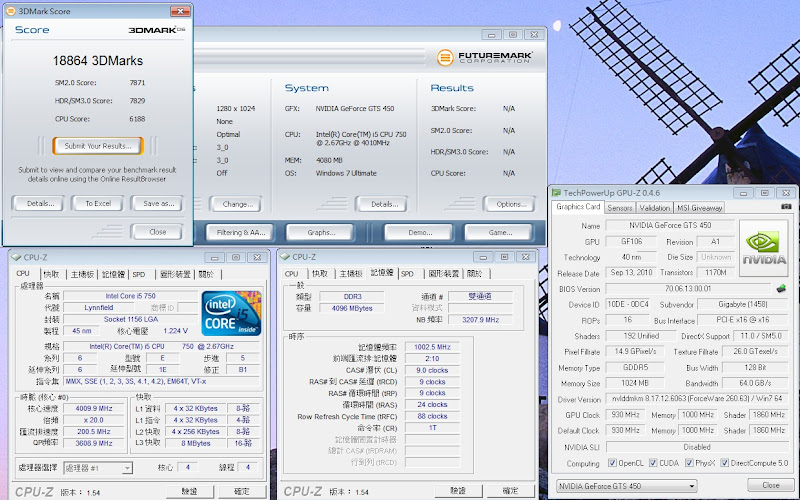Click the DDR3 memory type value
The image size is (800, 500).
[x=352, y=296]
